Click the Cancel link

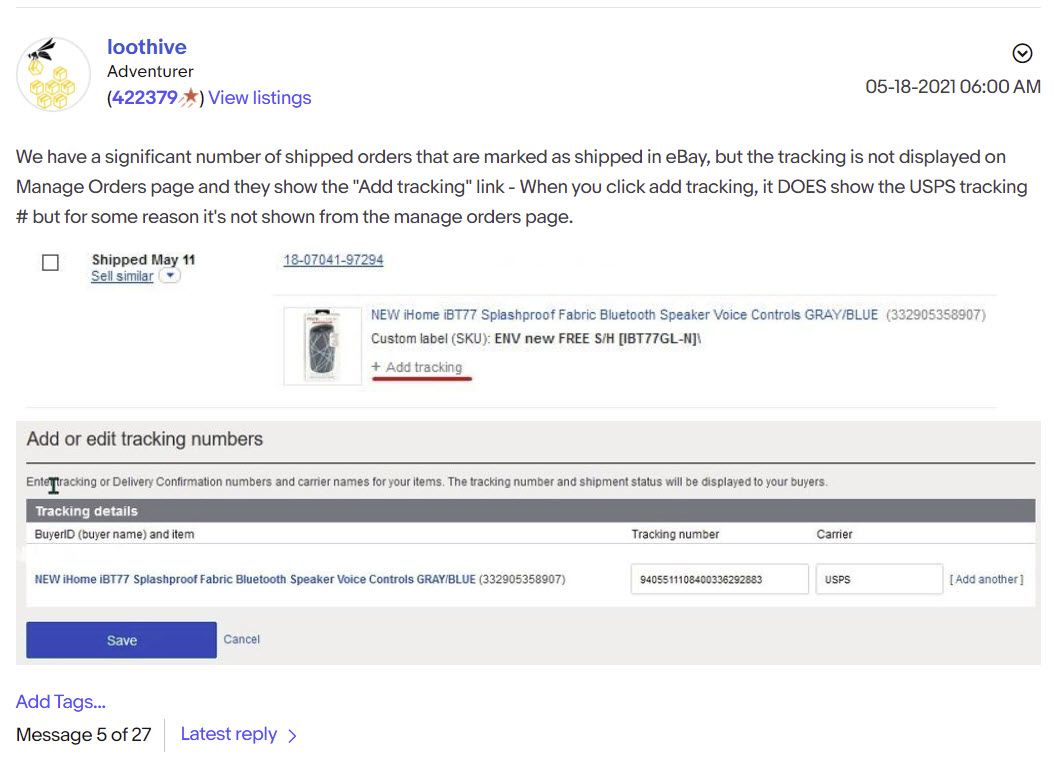click(241, 639)
